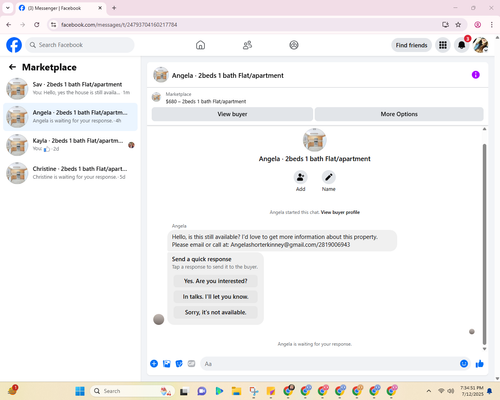Click the Search Facebook field
Screen dimensions: 500x400
tap(80, 45)
